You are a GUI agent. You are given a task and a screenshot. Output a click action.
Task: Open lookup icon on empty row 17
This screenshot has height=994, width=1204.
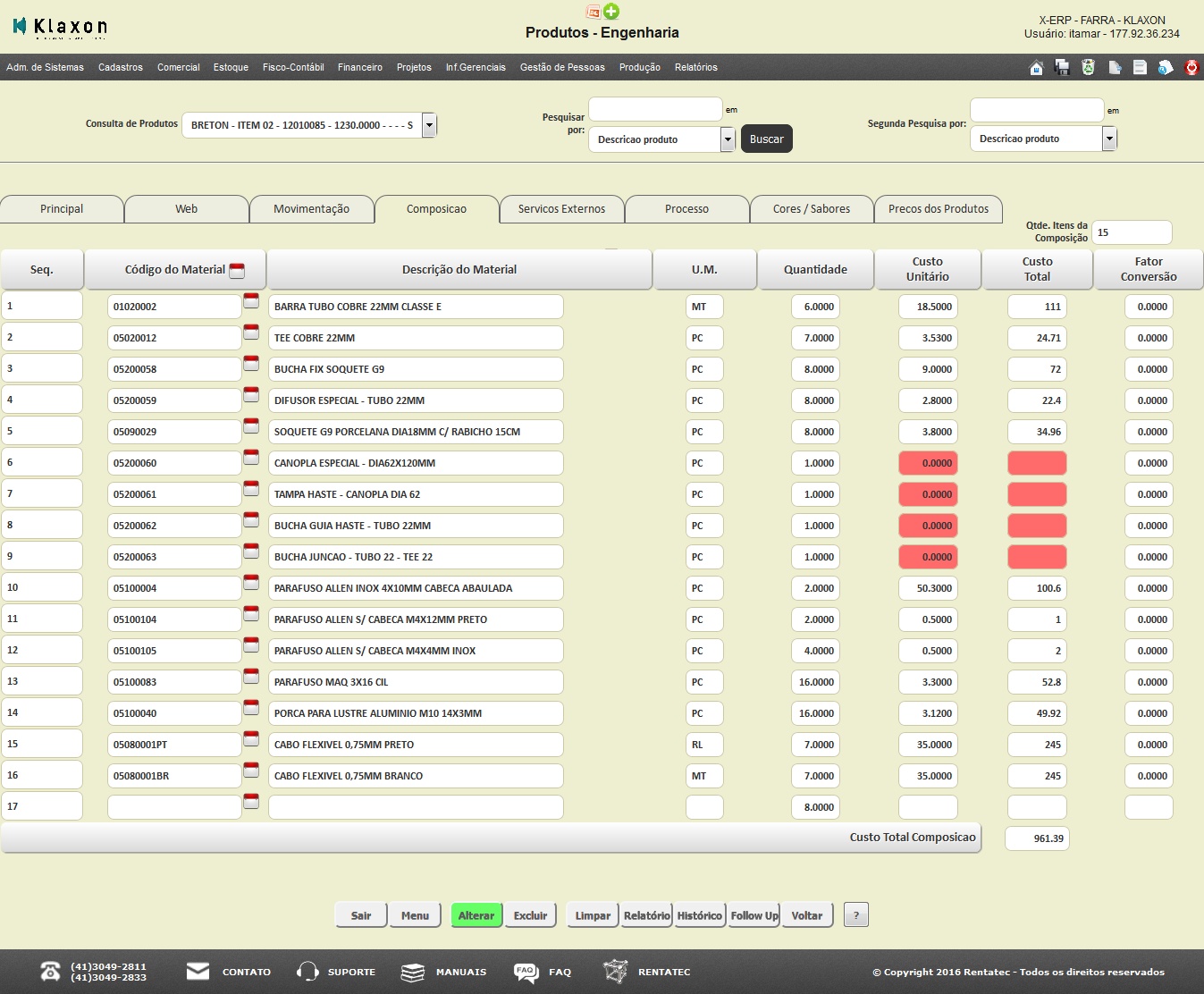point(251,801)
